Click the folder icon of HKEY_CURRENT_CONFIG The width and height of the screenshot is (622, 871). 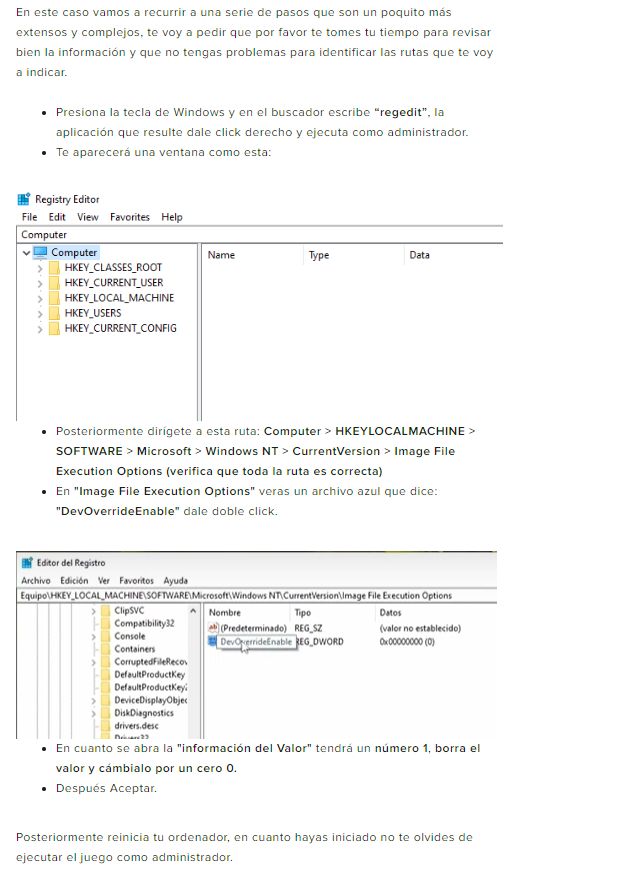(54, 329)
